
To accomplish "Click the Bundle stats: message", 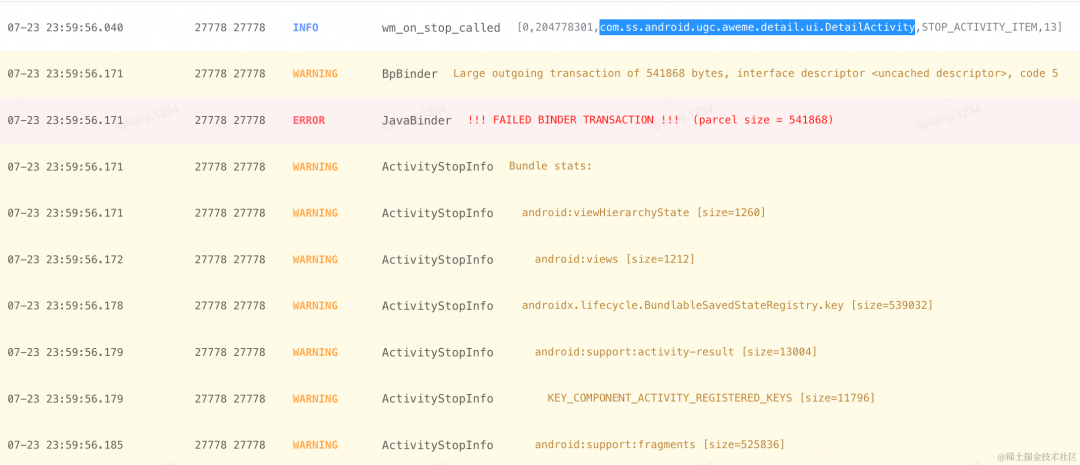I will pyautogui.click(x=550, y=166).
